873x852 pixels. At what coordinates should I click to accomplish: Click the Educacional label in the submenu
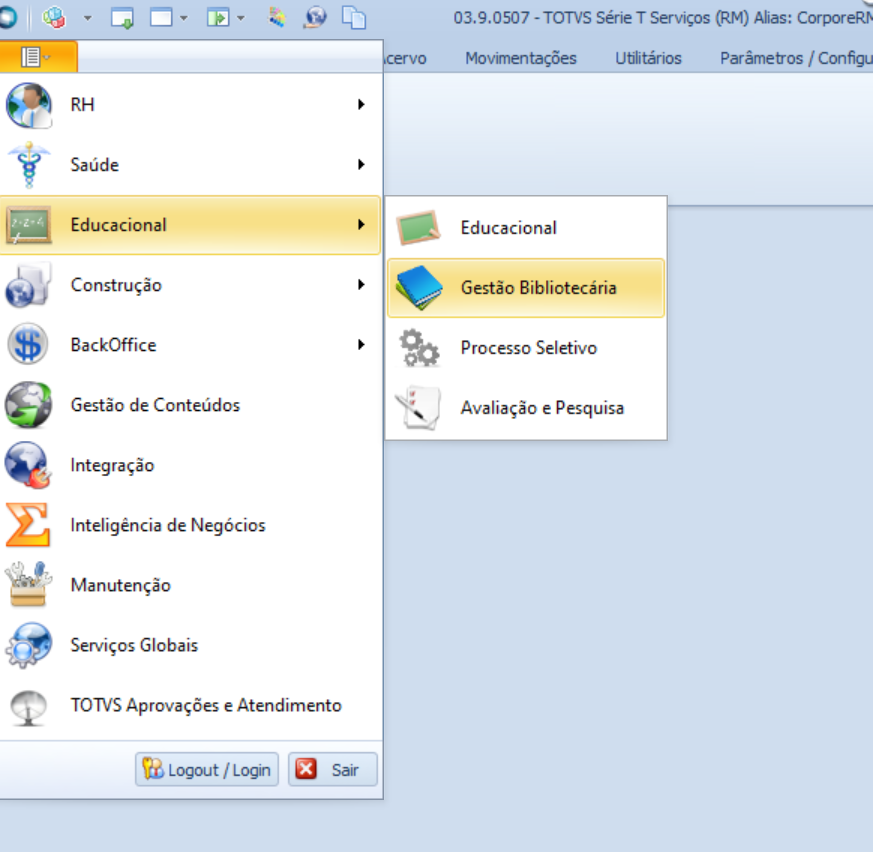coord(508,228)
